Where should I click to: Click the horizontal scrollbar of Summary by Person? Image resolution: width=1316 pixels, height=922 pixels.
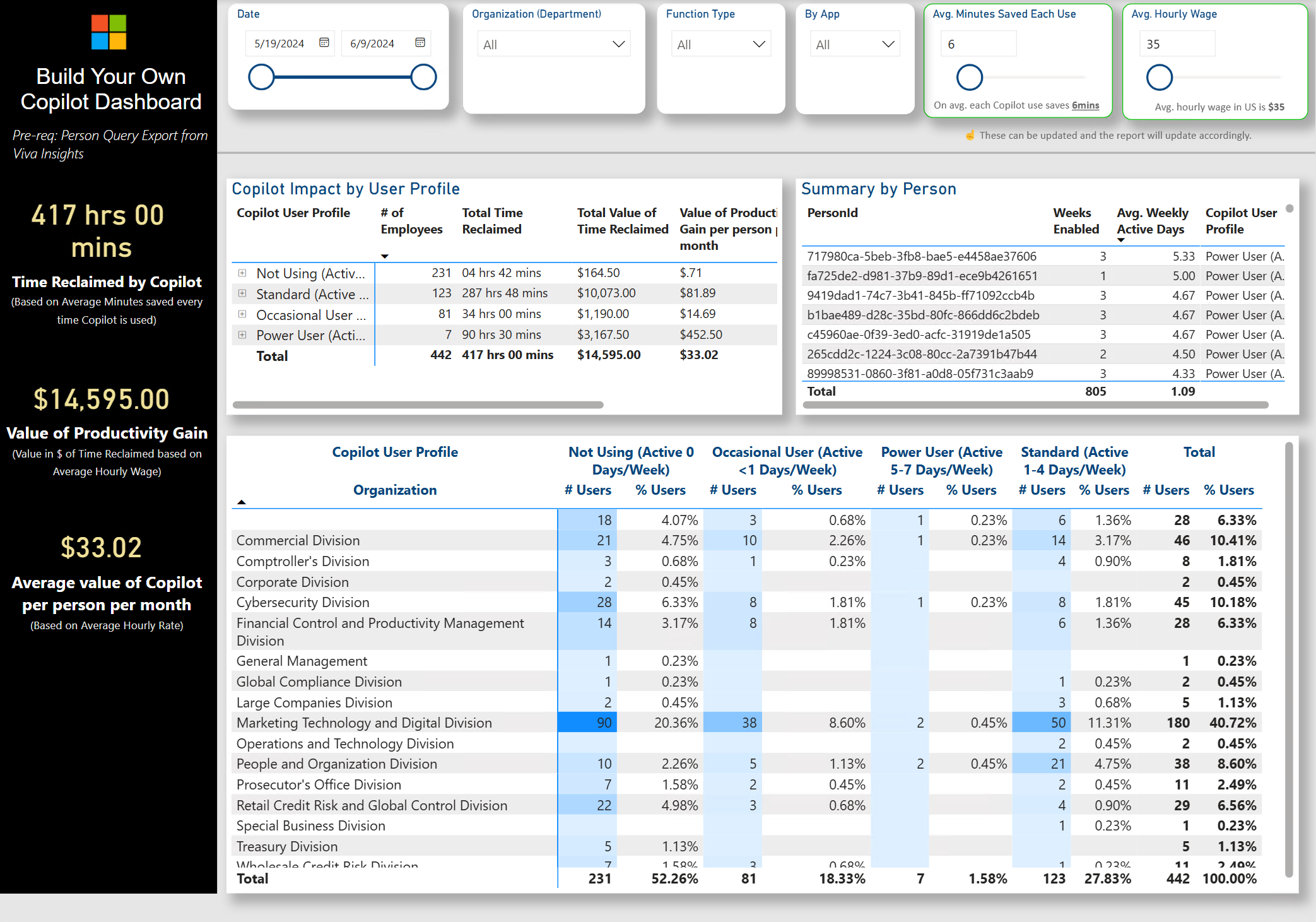click(x=1035, y=405)
